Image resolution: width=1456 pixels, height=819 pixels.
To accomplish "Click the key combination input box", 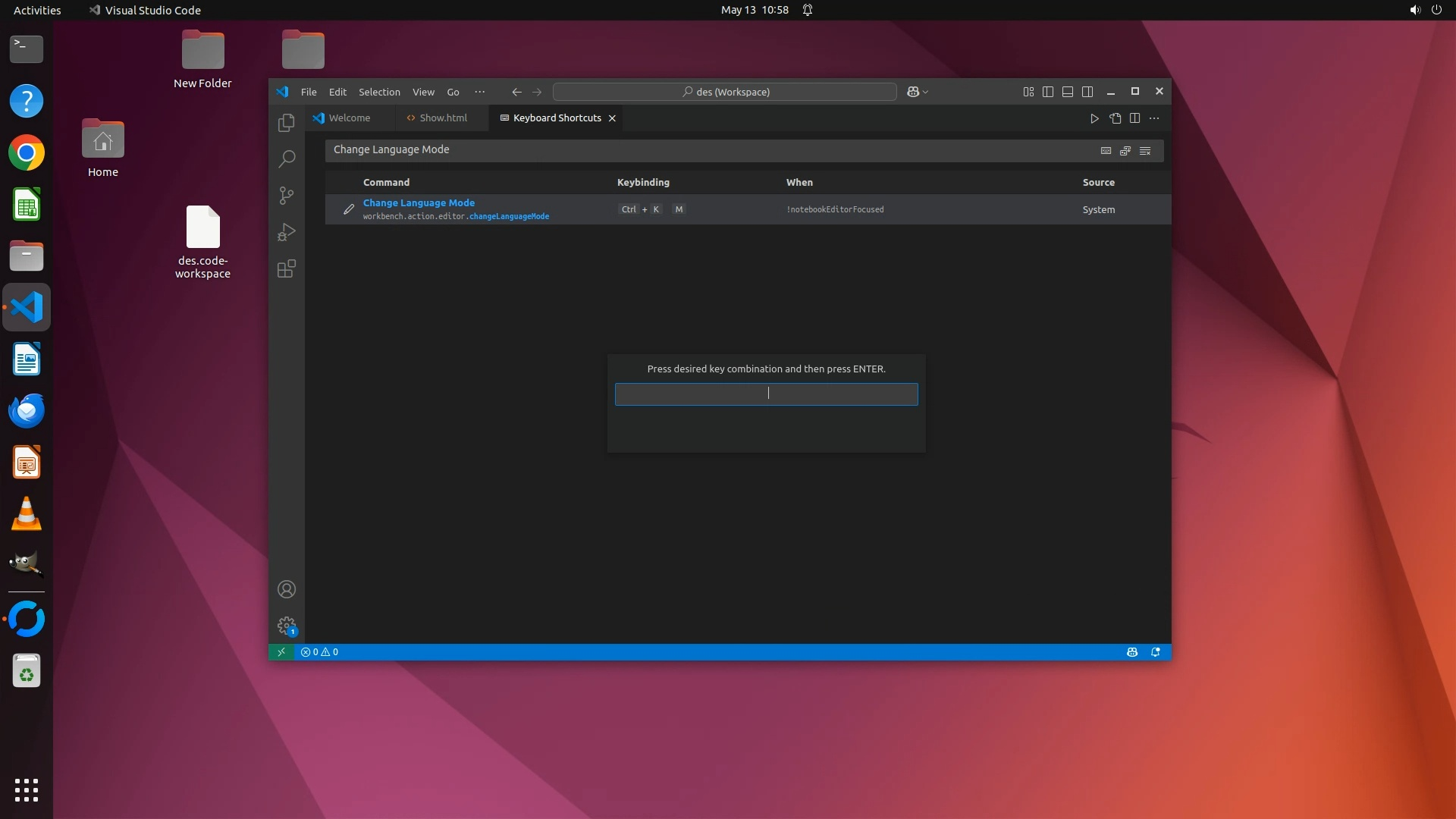I will point(766,394).
